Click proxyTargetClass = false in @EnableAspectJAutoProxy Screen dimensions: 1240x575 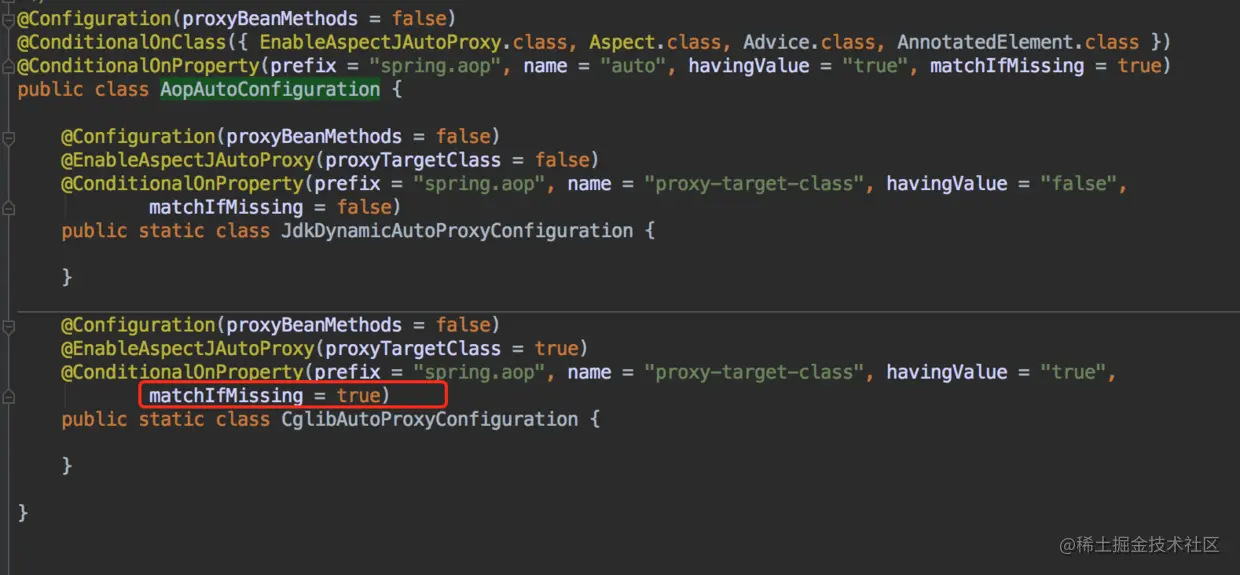coord(457,160)
